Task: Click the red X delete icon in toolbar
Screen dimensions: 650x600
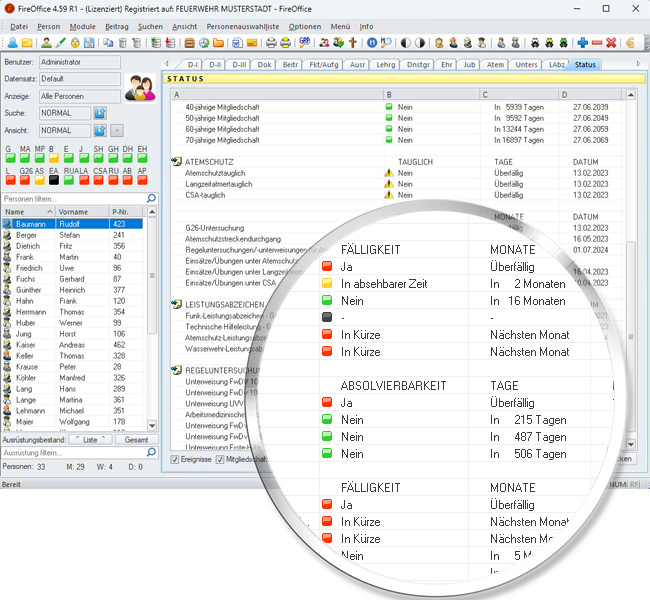Action: point(611,43)
